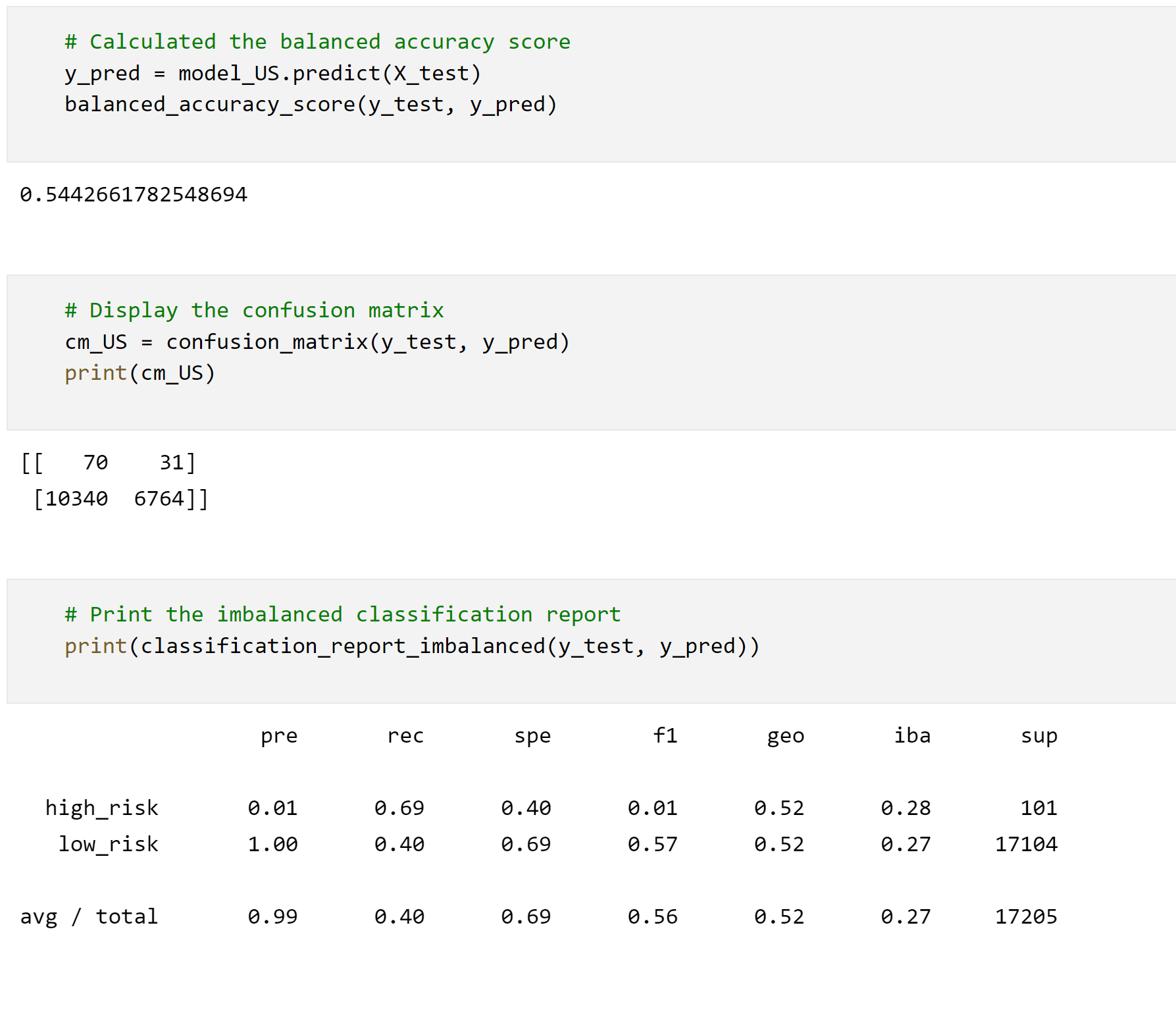
Task: Click the 'f1' column header
Action: (x=665, y=735)
